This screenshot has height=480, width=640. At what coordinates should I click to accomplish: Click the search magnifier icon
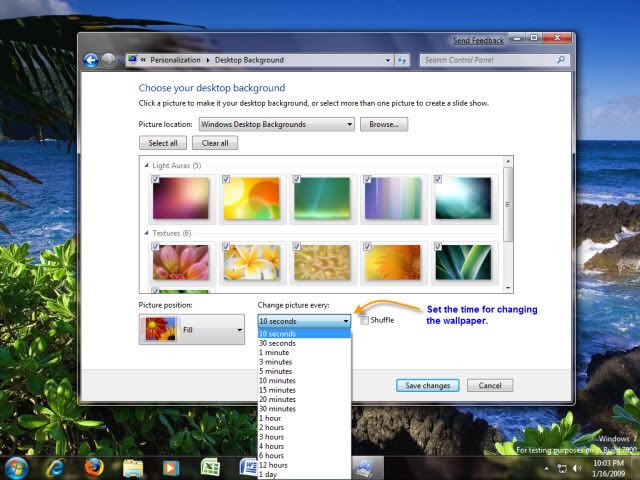pyautogui.click(x=561, y=60)
